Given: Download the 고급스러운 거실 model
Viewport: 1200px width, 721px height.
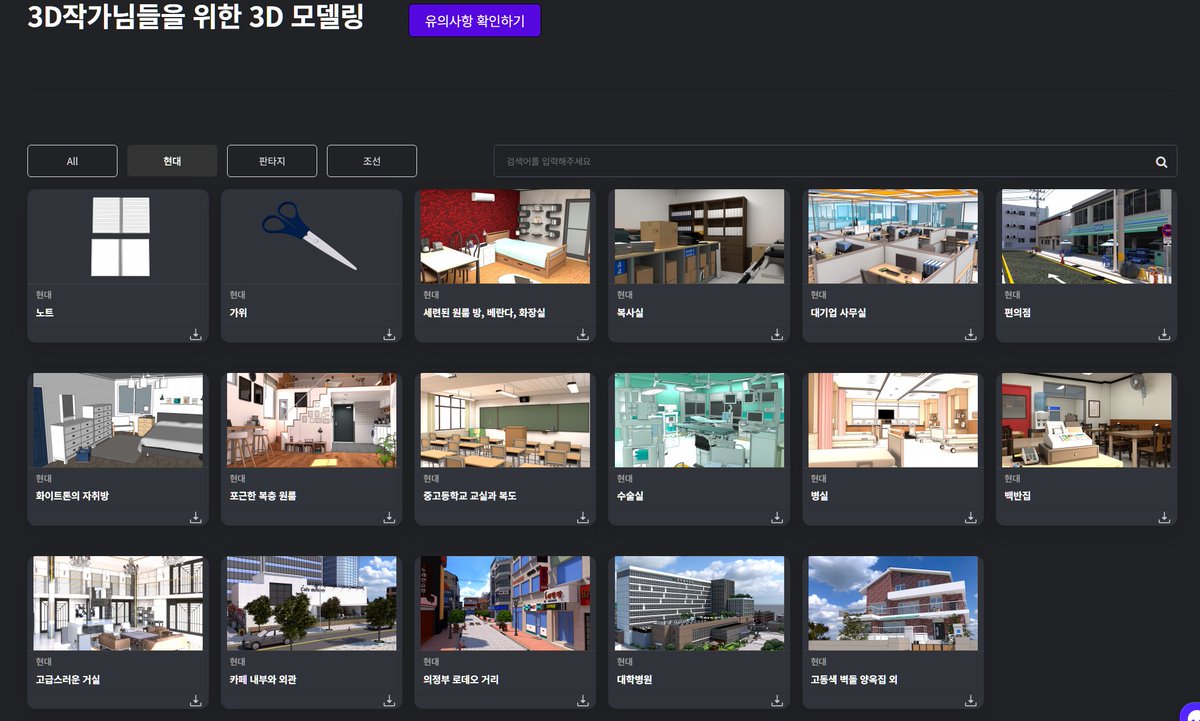Looking at the screenshot, I should (196, 701).
